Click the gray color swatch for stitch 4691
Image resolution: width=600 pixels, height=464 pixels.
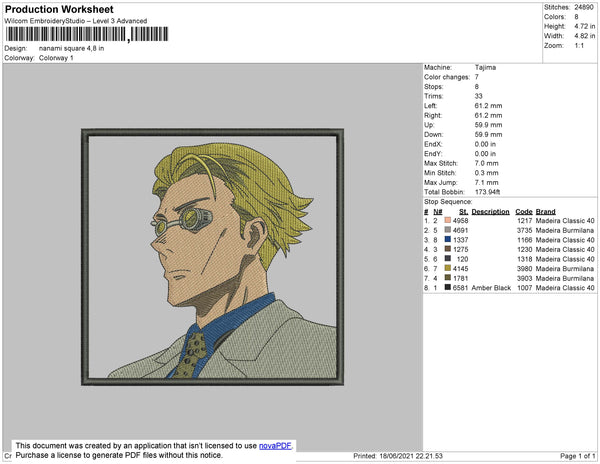click(x=447, y=230)
